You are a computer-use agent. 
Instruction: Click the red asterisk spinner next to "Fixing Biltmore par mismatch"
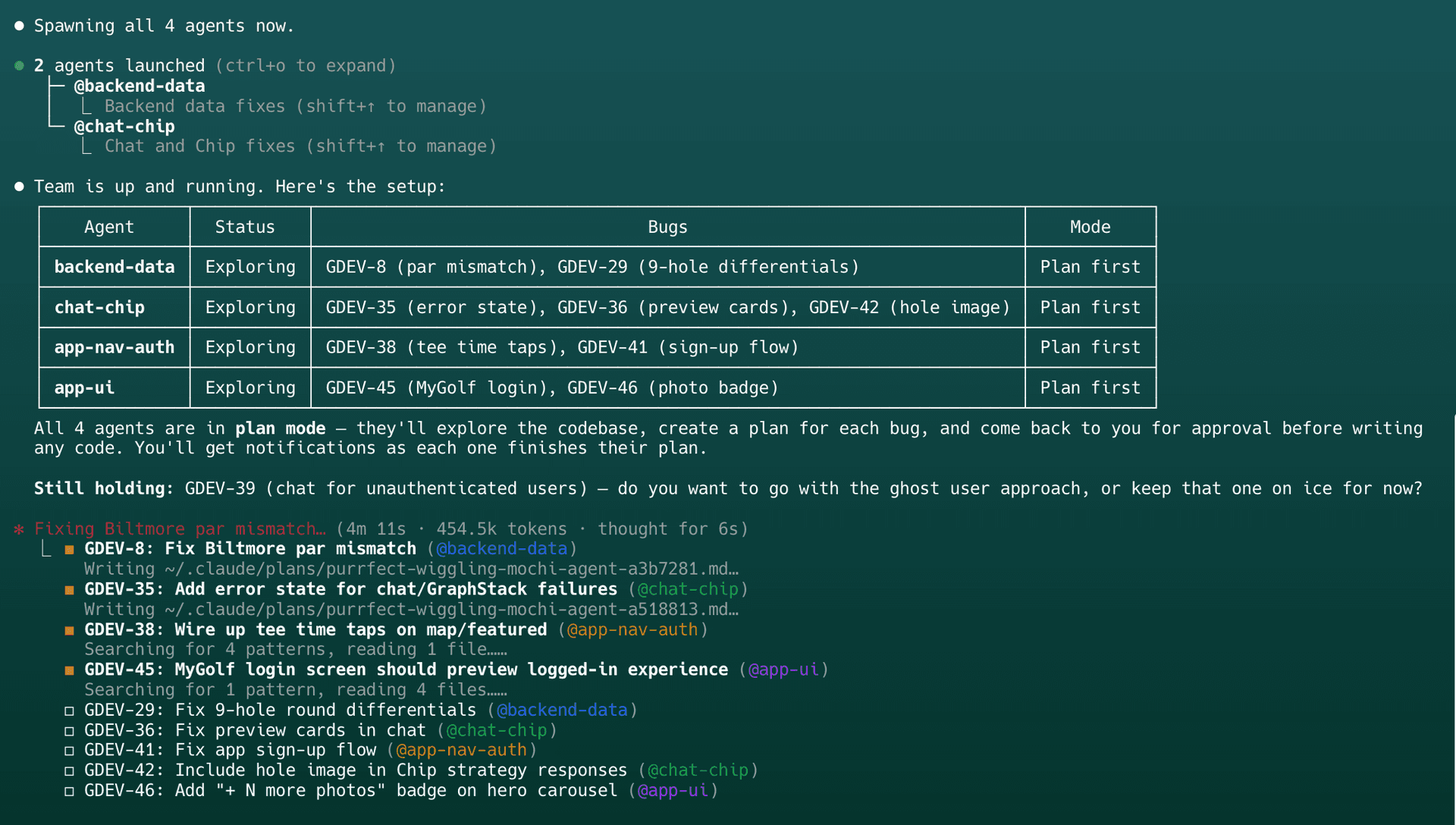18,529
